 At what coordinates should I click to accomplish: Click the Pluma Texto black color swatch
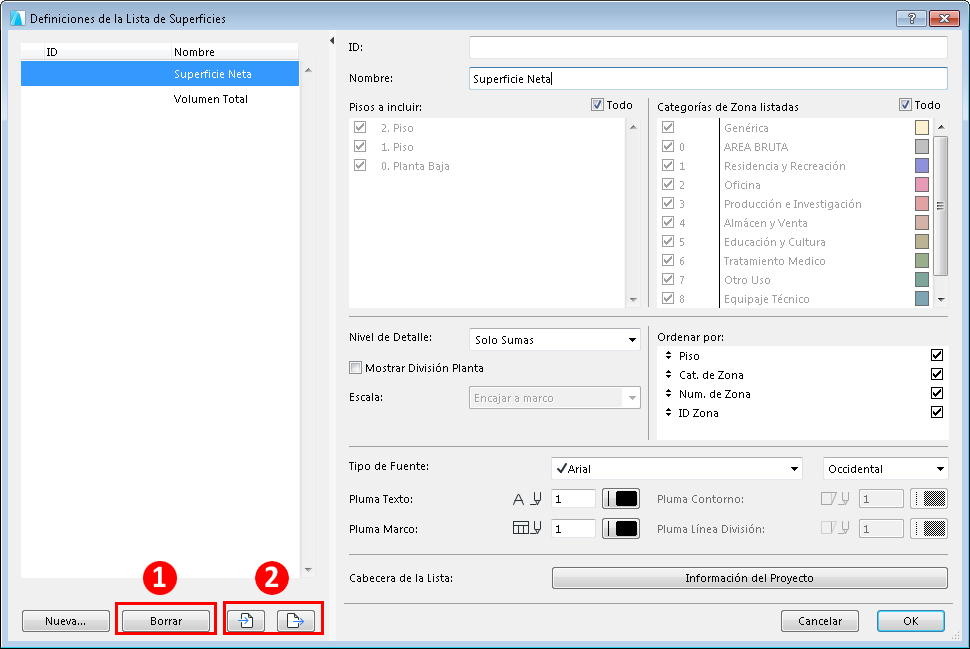(620, 499)
